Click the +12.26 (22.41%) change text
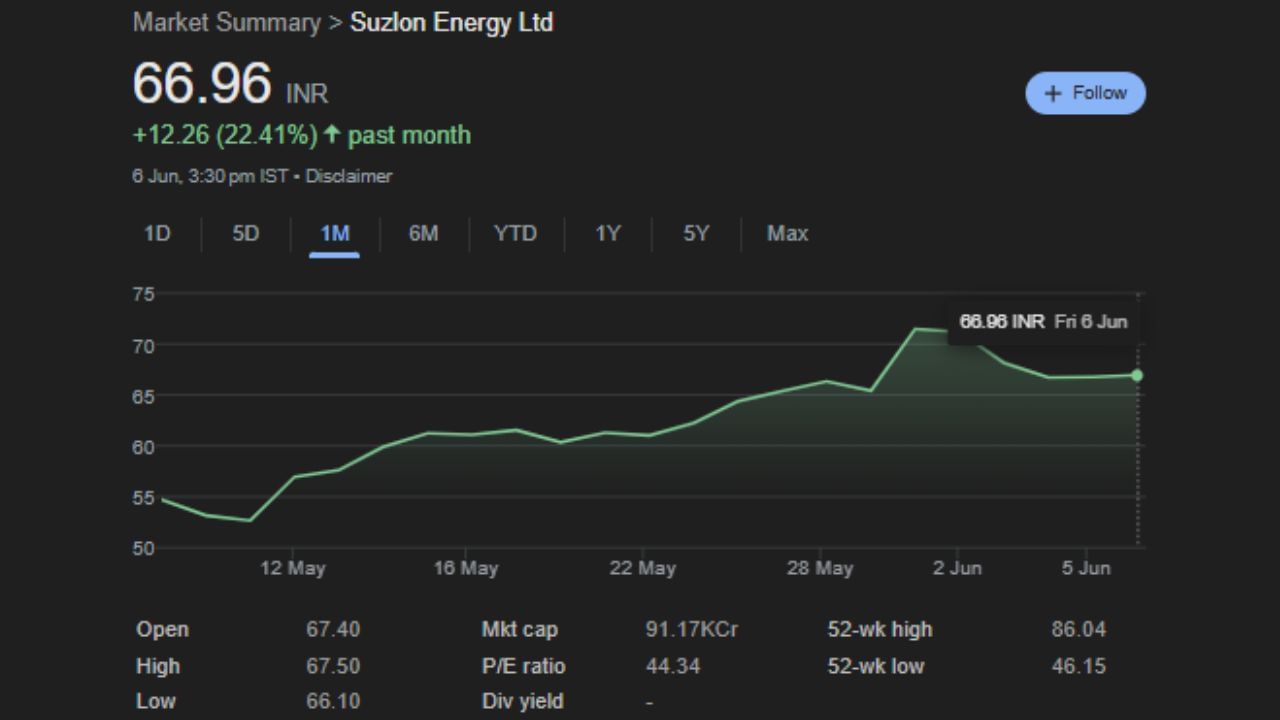 click(x=225, y=135)
